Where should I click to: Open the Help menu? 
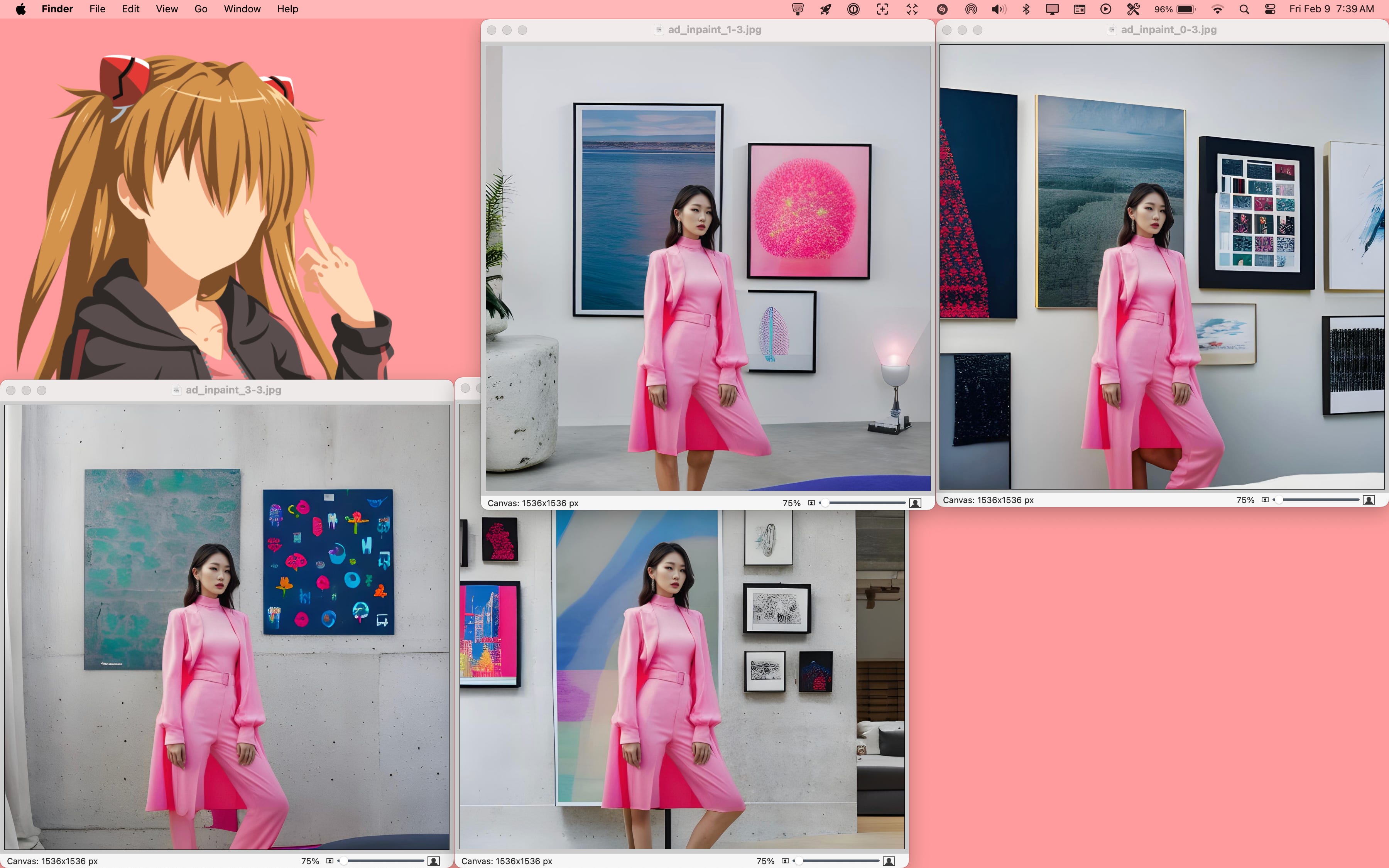[x=287, y=8]
